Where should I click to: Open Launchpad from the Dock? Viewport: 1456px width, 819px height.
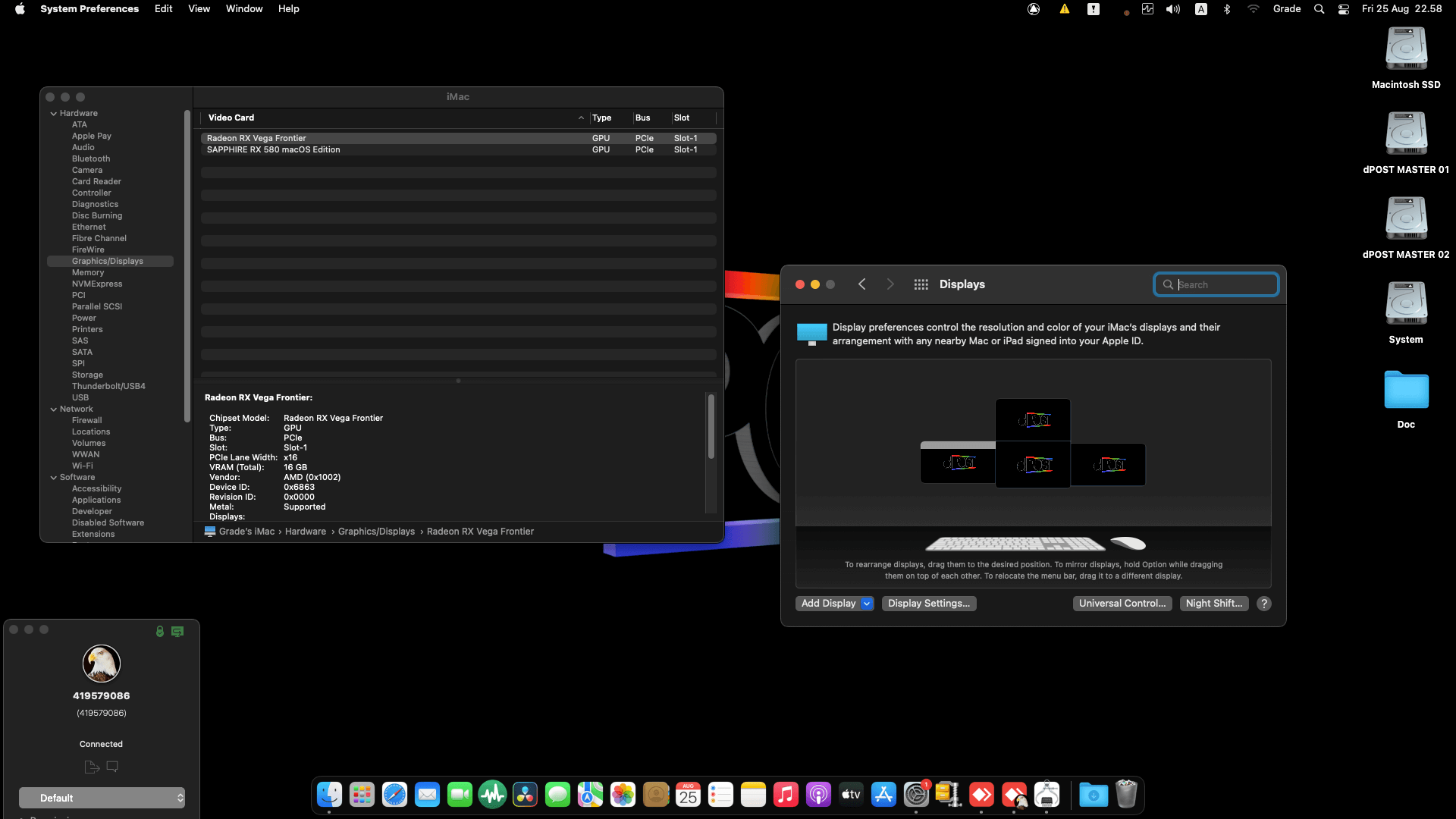coord(362,794)
